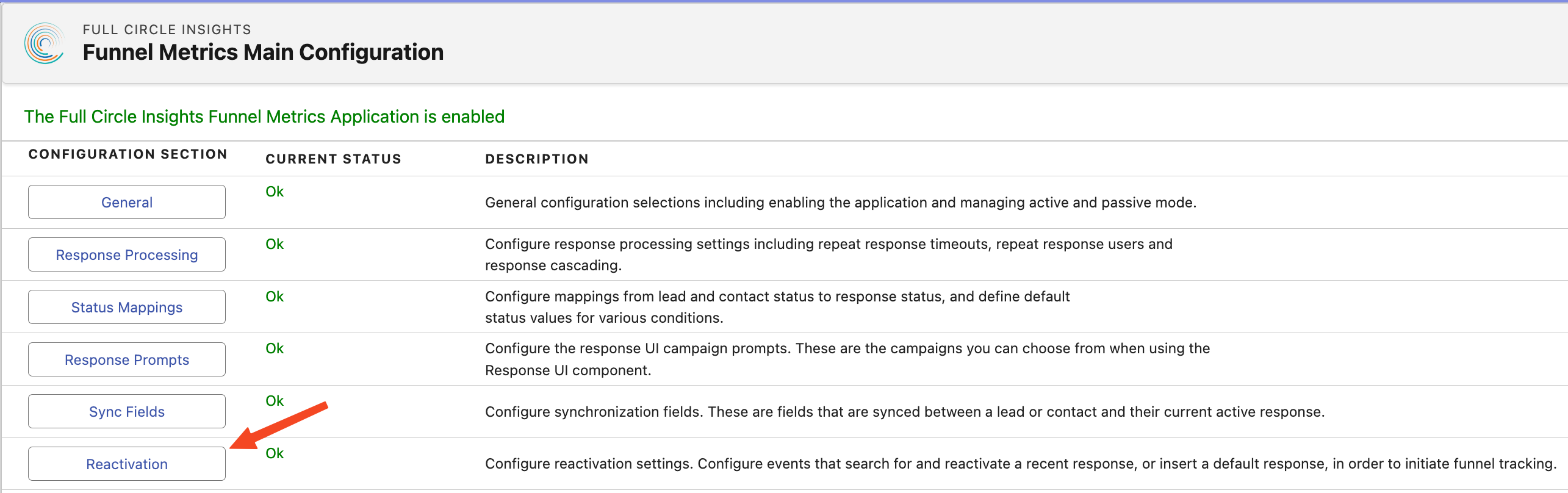Viewport: 1568px width, 493px height.
Task: Click the response UI campaign prompts description
Action: pos(847,359)
